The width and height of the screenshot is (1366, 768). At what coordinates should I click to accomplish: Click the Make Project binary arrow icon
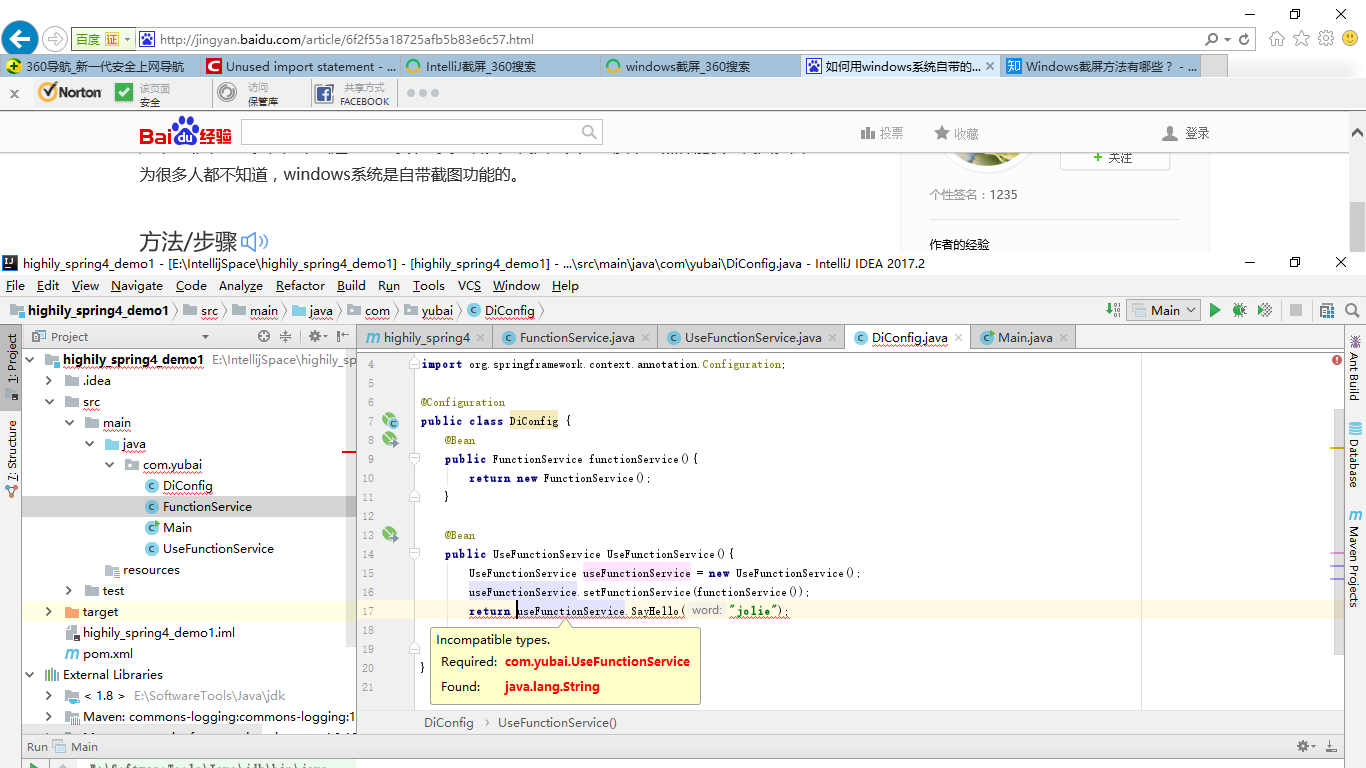[x=1113, y=311]
